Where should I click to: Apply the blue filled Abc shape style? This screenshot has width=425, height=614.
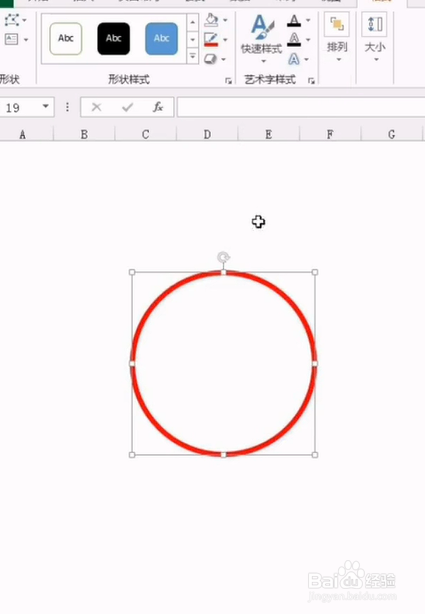point(161,38)
